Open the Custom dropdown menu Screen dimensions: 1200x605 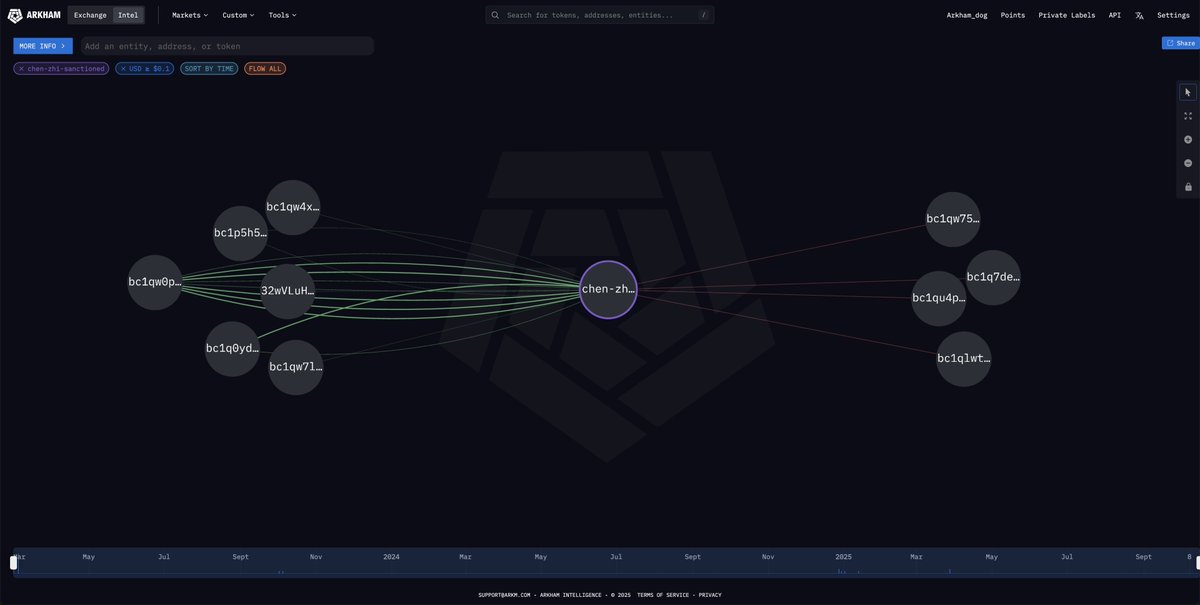coord(238,15)
